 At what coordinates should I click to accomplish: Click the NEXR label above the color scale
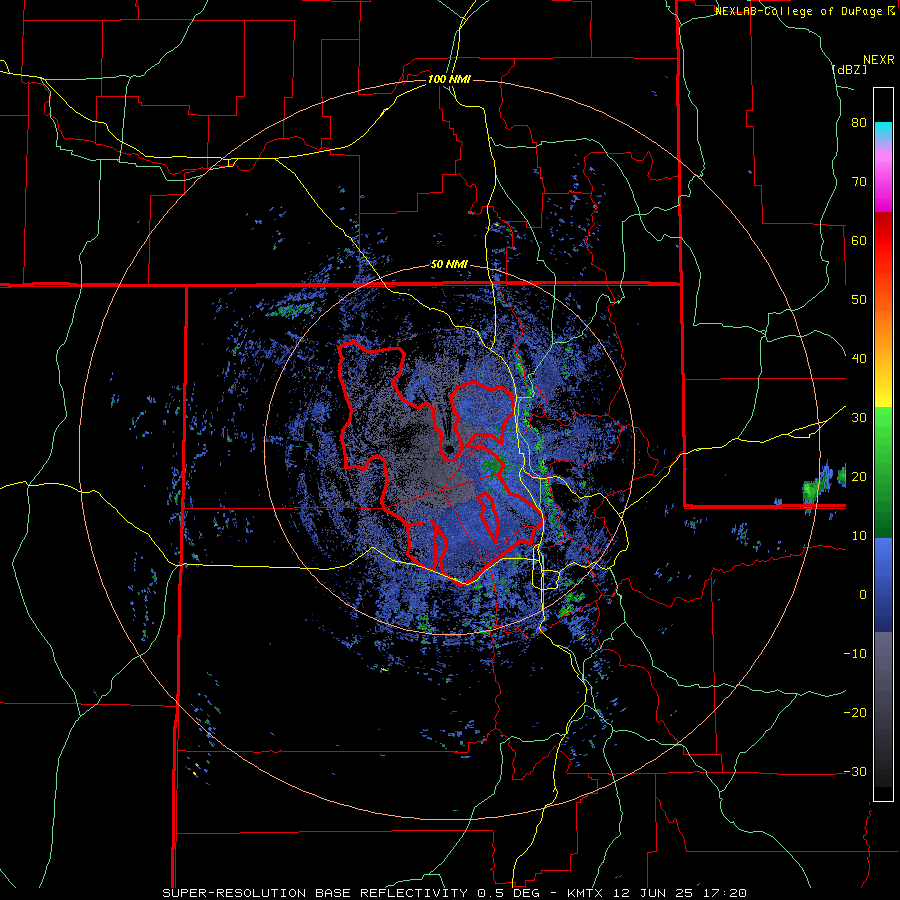tap(879, 60)
